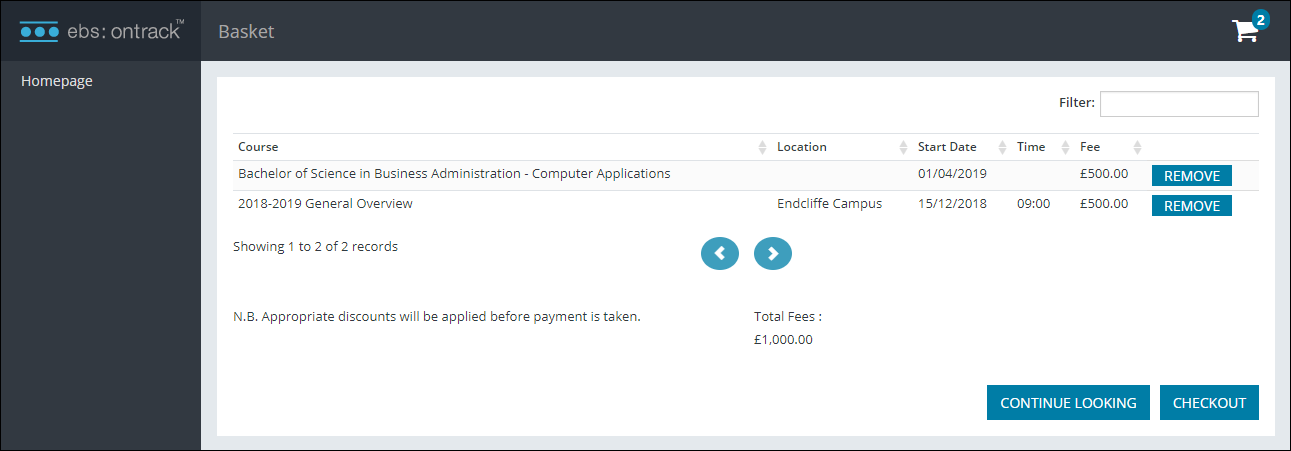Image resolution: width=1291 pixels, height=451 pixels.
Task: Open Homepage in the sidebar
Action: point(57,81)
